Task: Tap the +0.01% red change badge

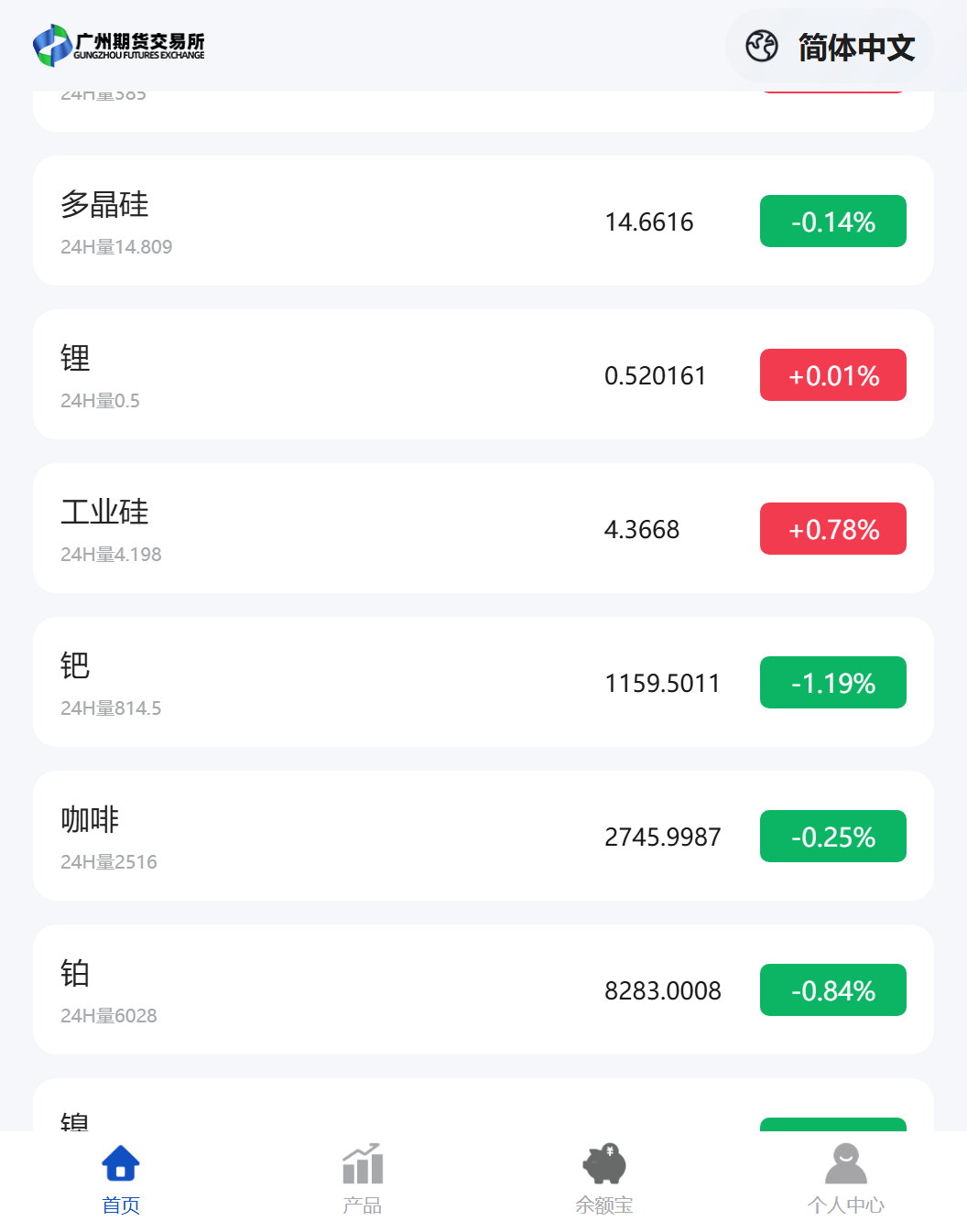Action: (x=833, y=375)
